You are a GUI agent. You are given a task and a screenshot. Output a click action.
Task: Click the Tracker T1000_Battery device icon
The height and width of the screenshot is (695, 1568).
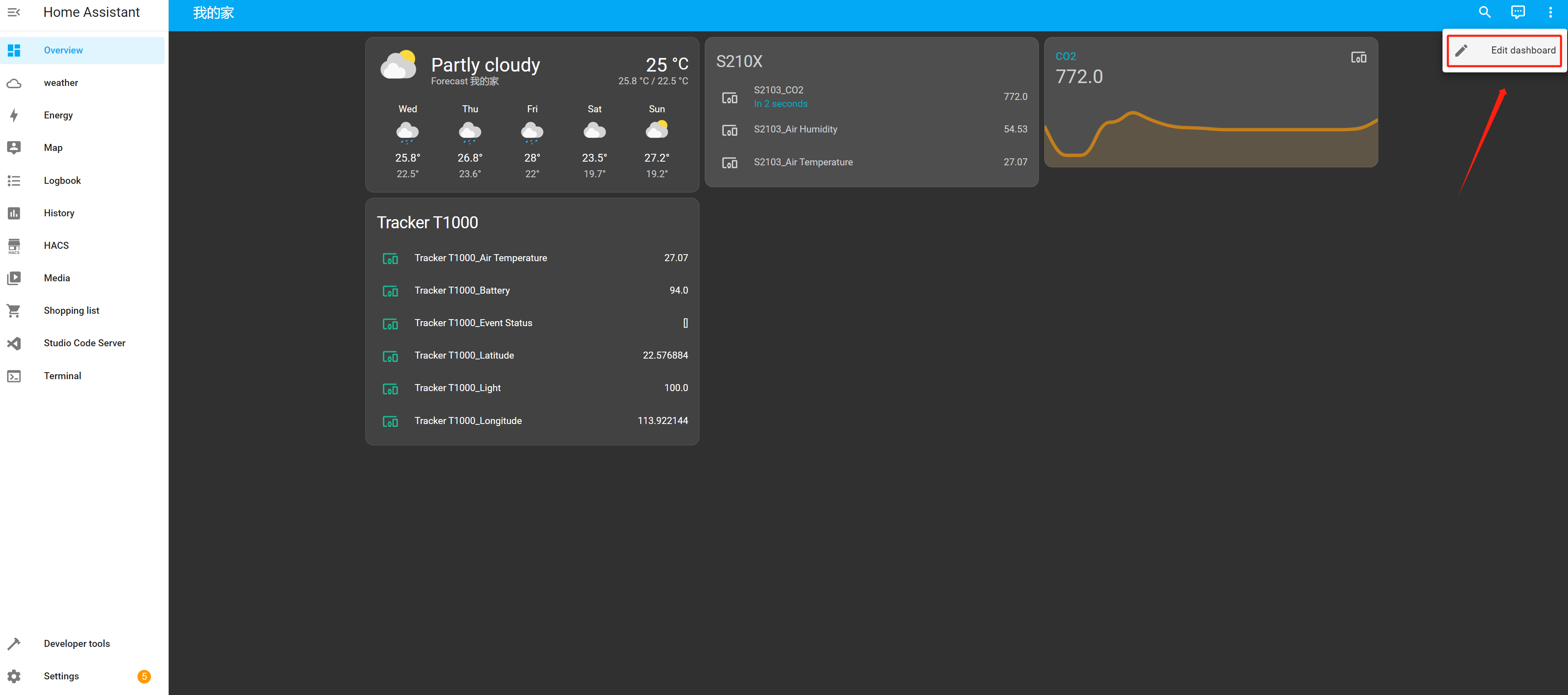point(390,292)
